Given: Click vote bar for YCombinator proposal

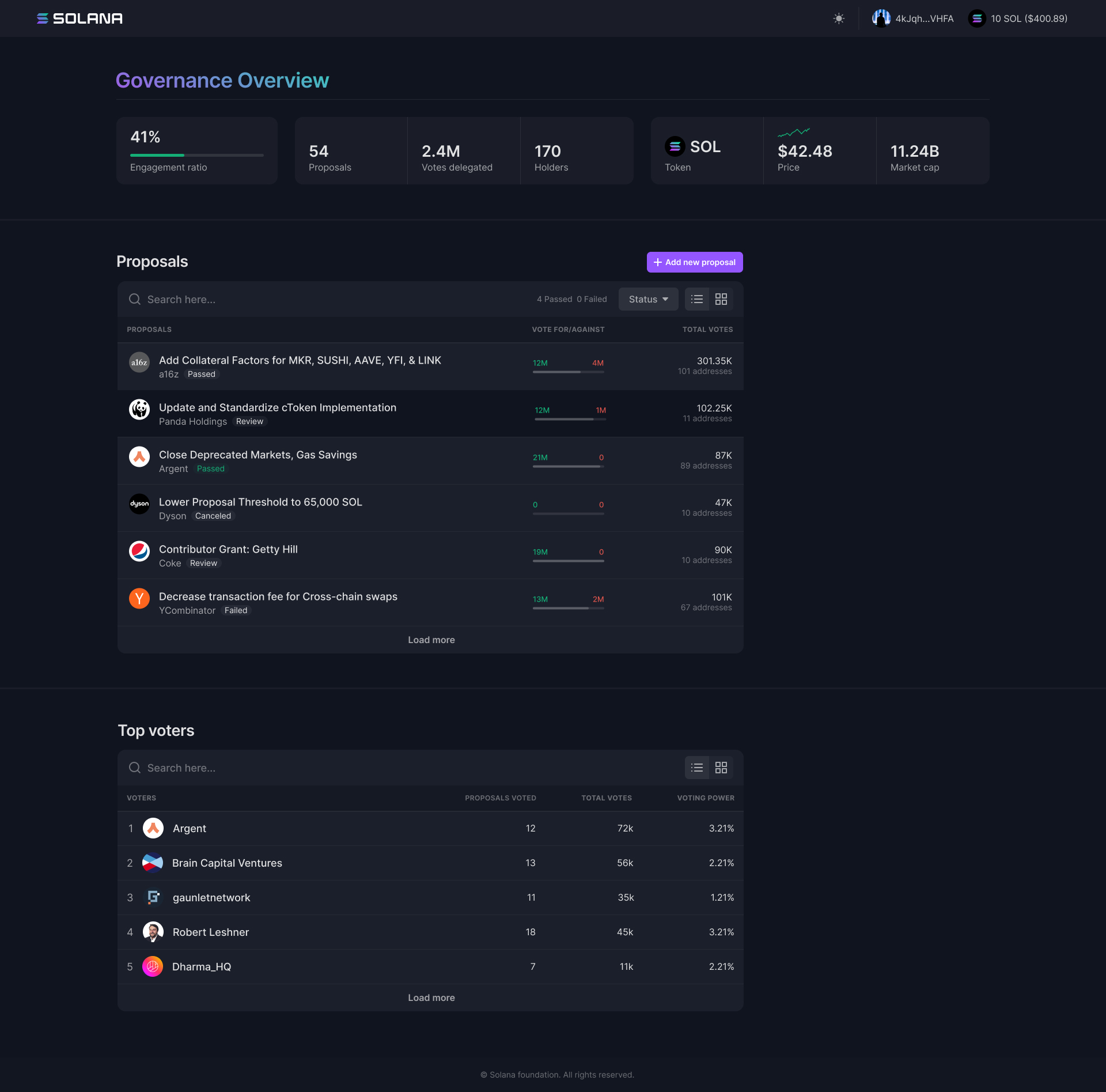Looking at the screenshot, I should pos(569,608).
